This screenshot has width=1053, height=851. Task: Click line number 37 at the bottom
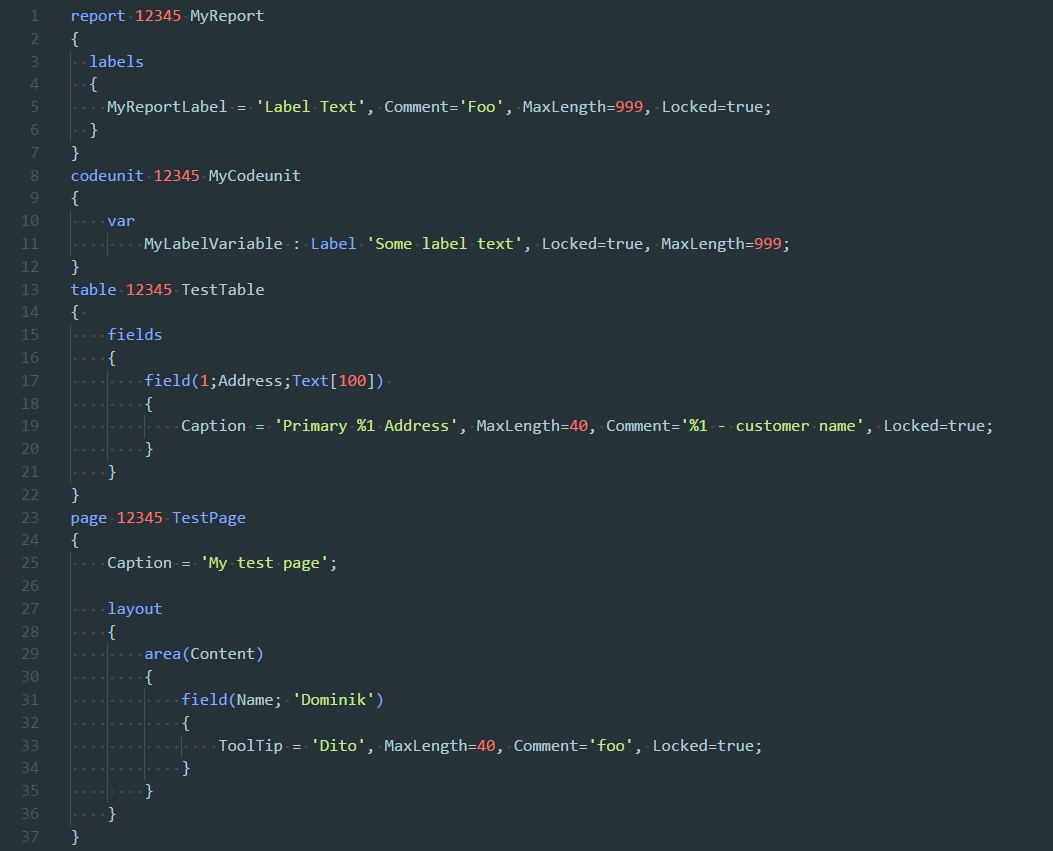coord(30,836)
